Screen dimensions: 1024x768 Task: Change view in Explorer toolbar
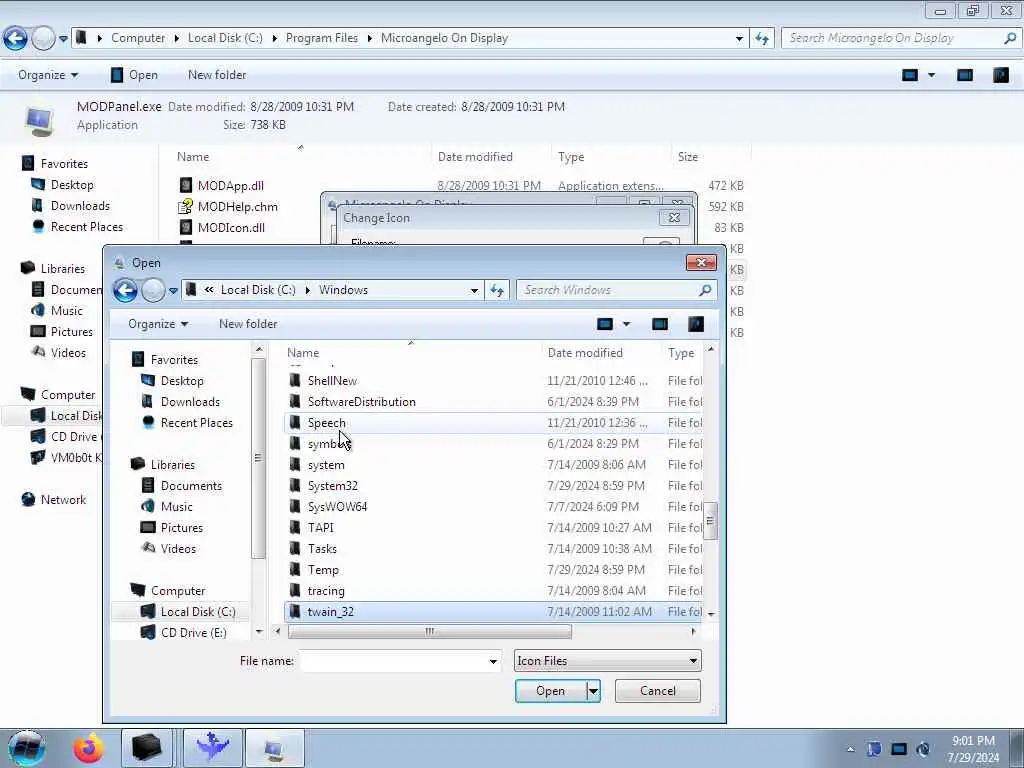click(910, 75)
